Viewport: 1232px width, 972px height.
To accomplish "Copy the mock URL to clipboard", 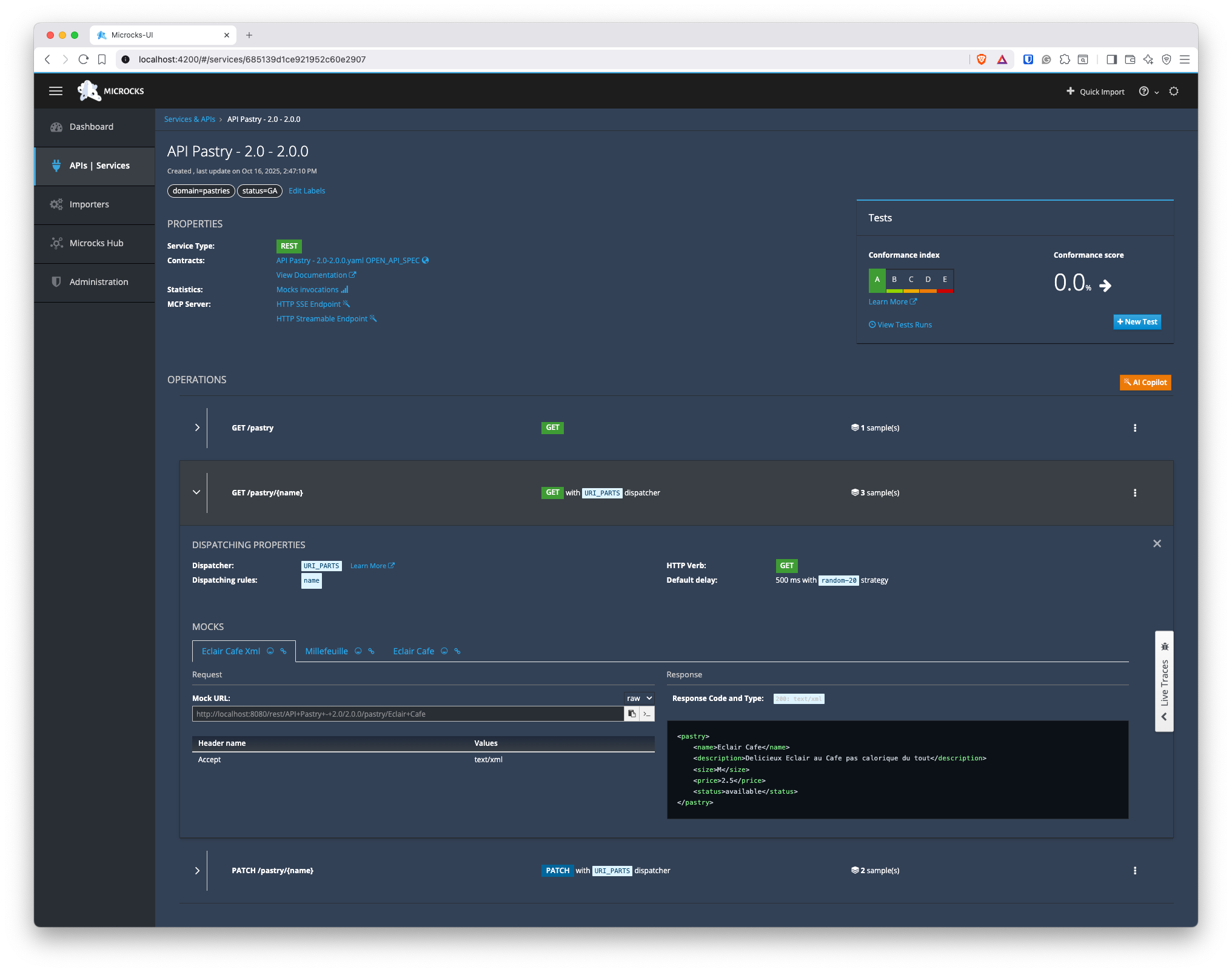I will [632, 714].
